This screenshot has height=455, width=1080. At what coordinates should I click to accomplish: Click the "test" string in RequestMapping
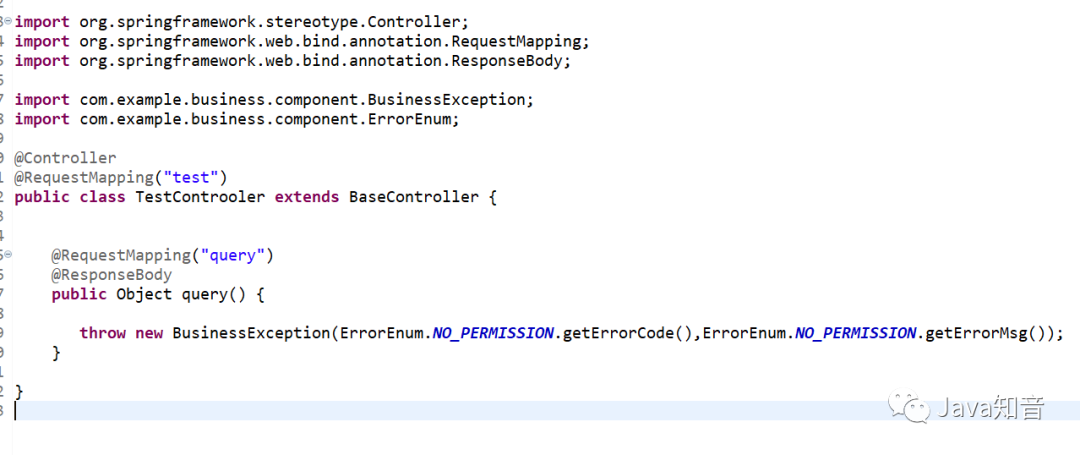tap(190, 178)
